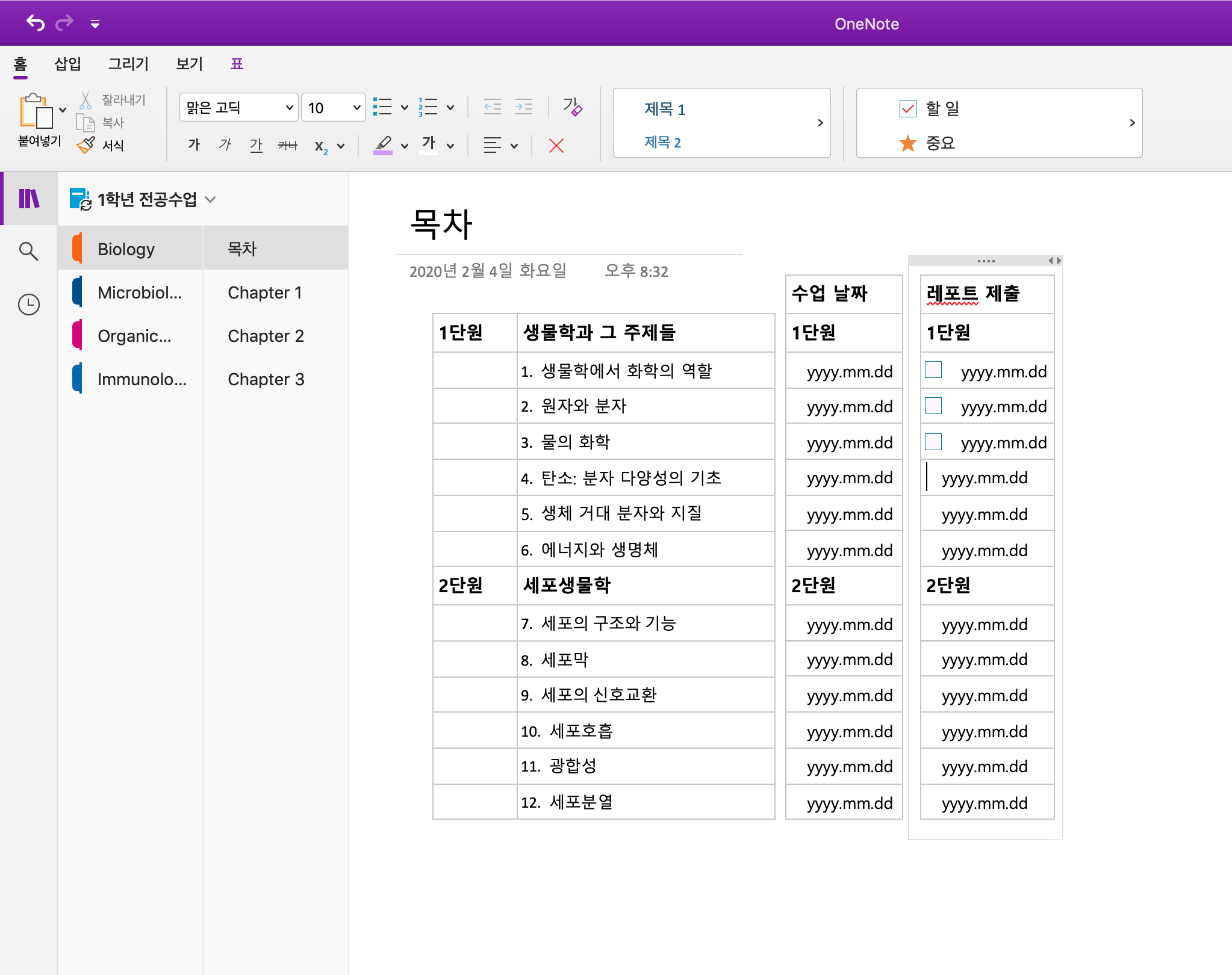Check the first checkbox under 레포트 제출
This screenshot has height=975, width=1232.
[x=933, y=370]
